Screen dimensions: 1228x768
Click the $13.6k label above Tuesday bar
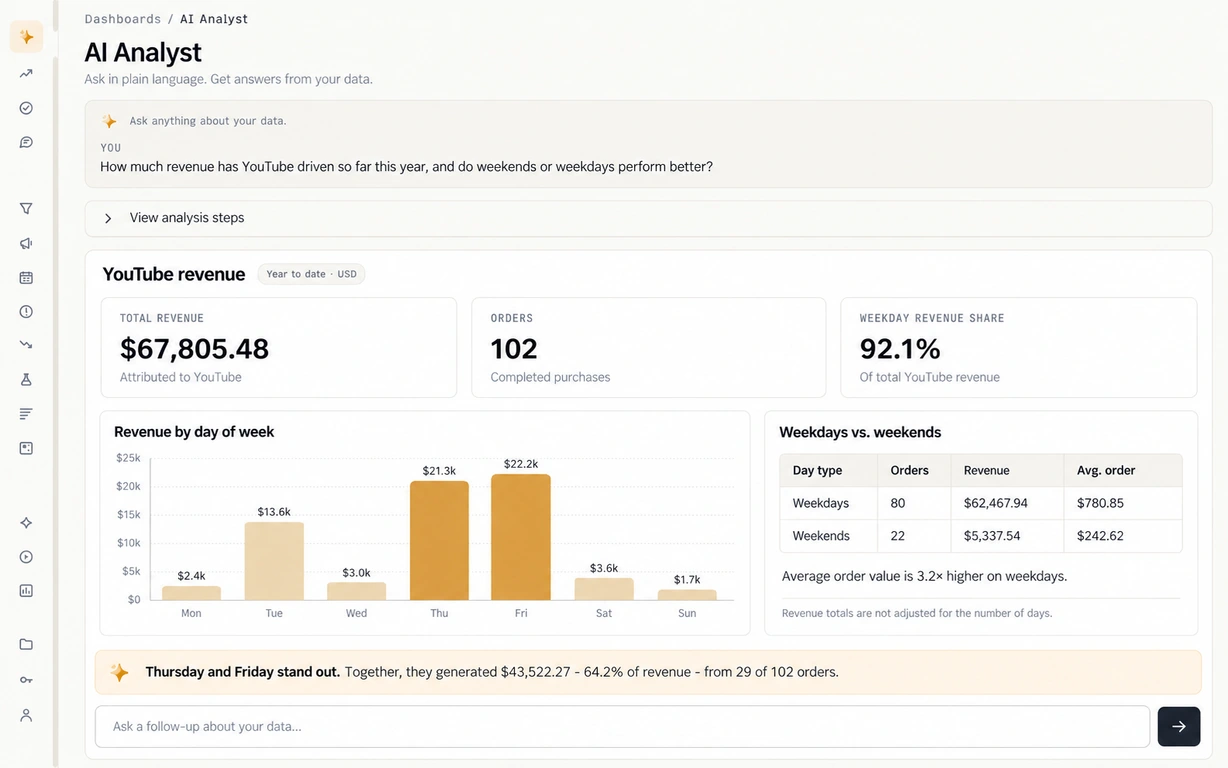(x=274, y=512)
